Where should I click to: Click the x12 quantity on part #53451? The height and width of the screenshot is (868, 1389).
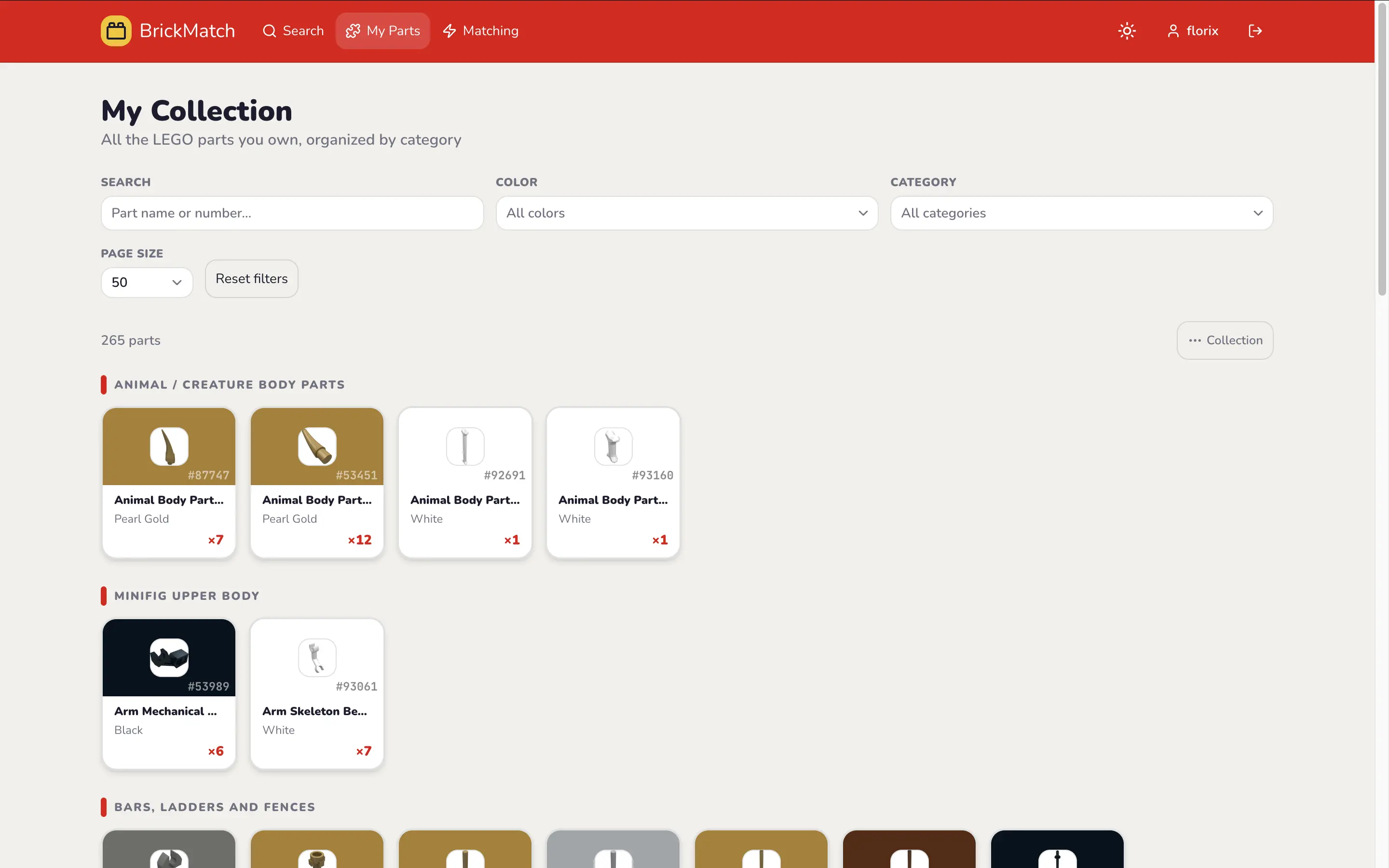click(x=360, y=540)
